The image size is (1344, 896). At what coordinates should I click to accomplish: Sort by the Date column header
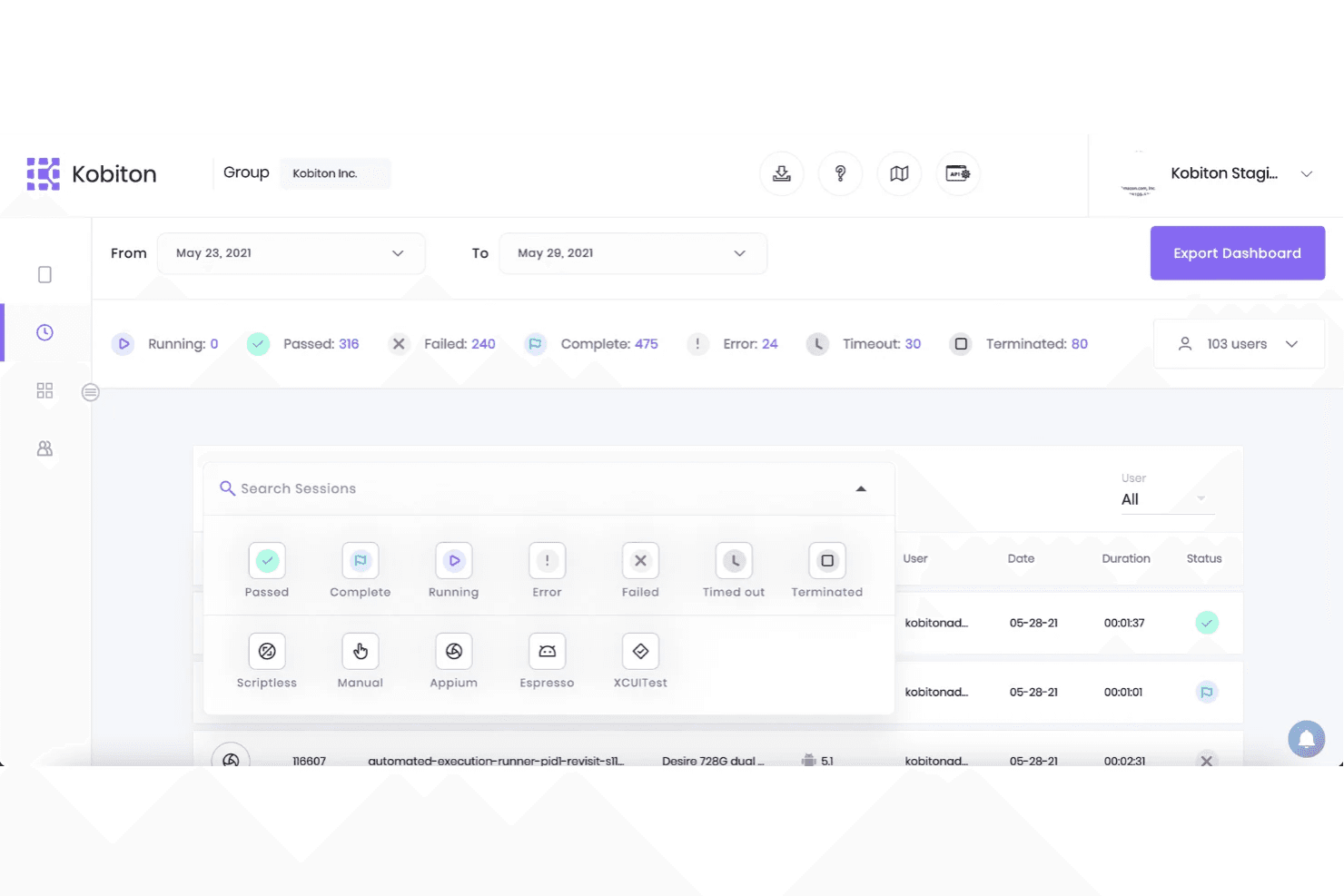coord(1021,558)
